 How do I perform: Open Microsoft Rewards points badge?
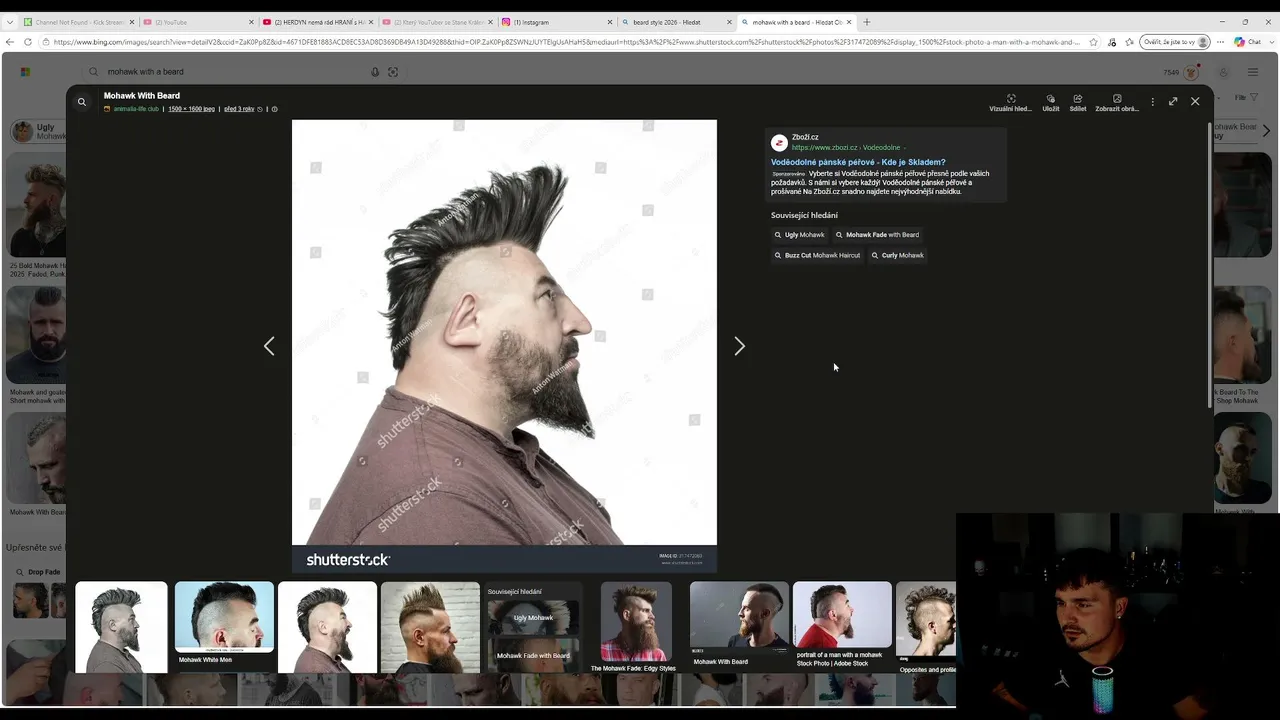1181,72
